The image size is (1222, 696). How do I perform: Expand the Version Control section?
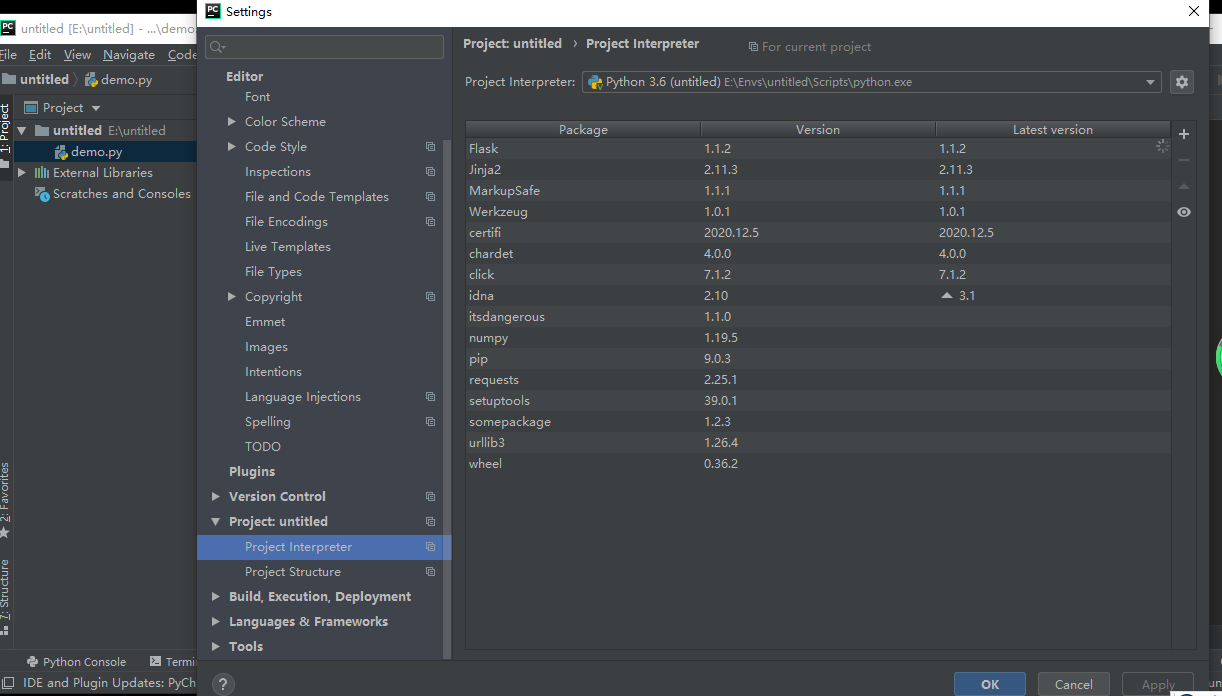pyautogui.click(x=216, y=497)
